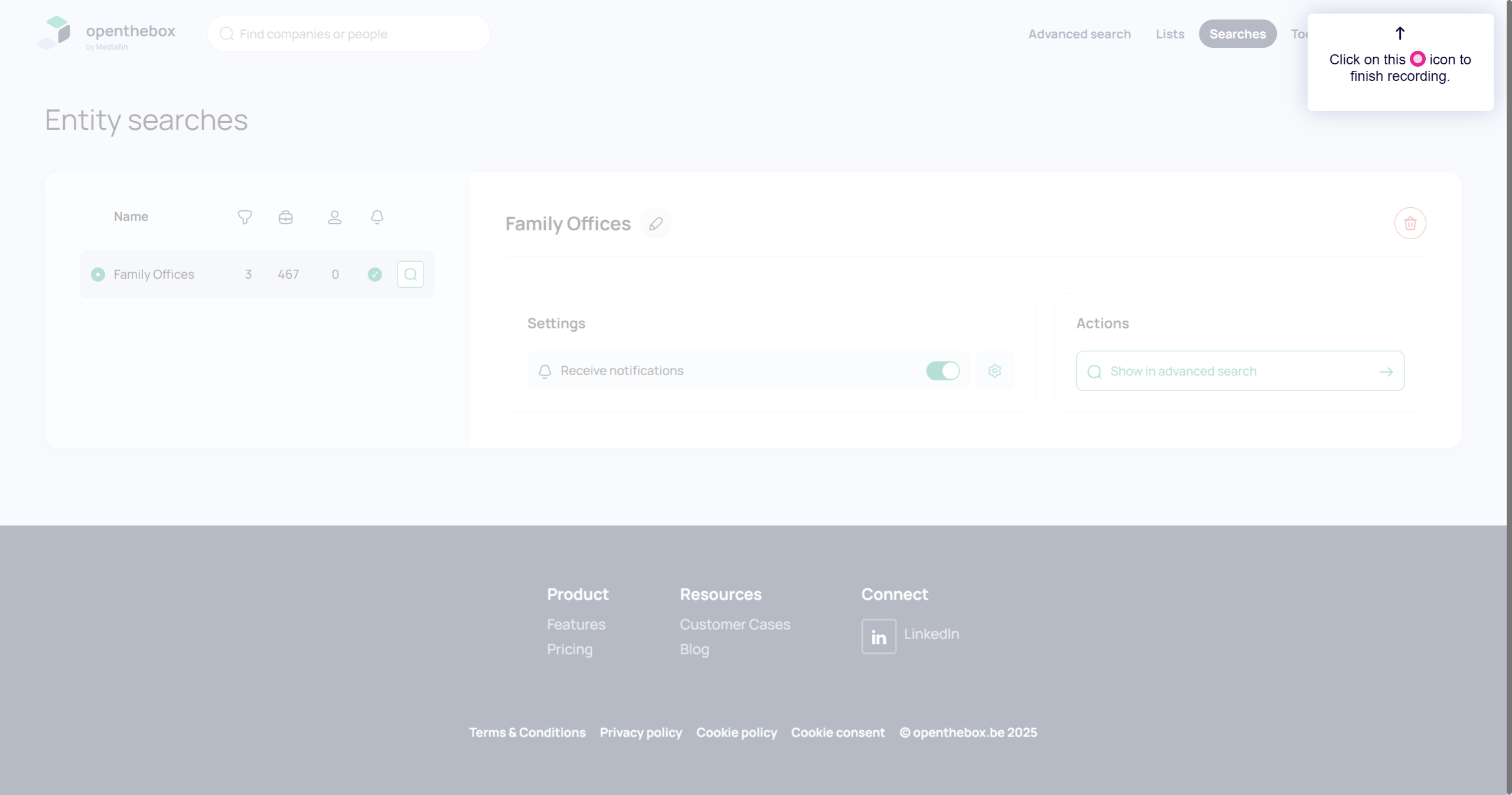Screen dimensions: 1512x795
Task: Click the filter funnel column icon
Action: [245, 217]
